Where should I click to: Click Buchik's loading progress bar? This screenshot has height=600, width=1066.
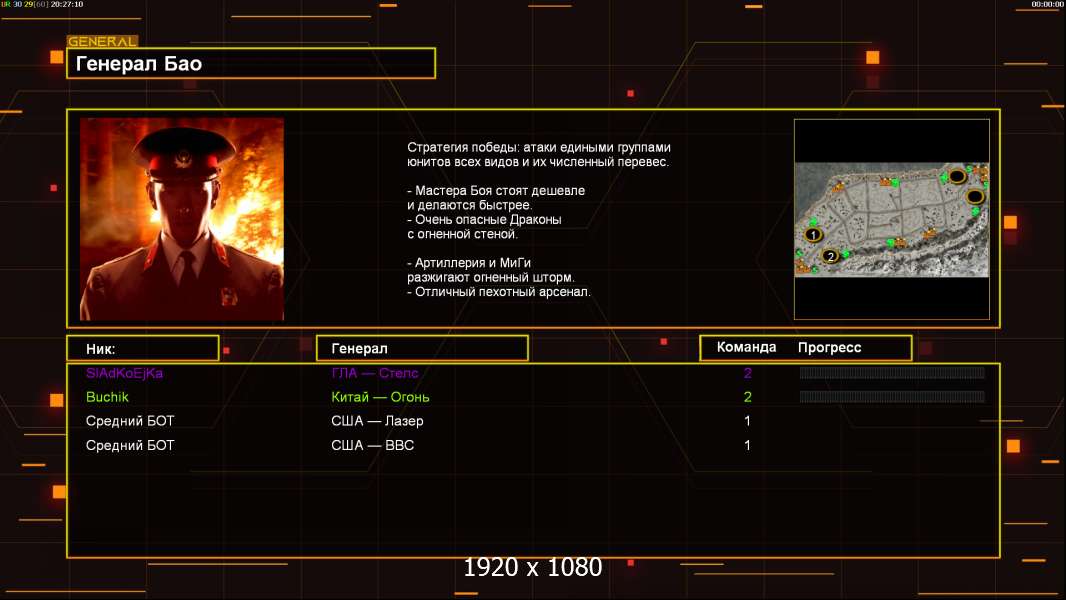pyautogui.click(x=891, y=397)
